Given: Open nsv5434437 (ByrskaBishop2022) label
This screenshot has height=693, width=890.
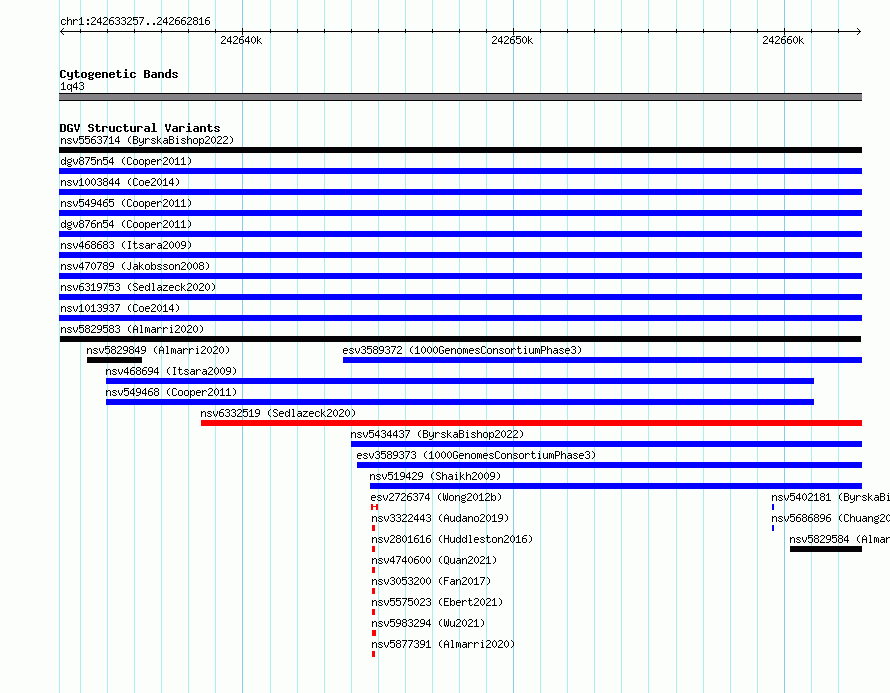Looking at the screenshot, I should [x=437, y=434].
